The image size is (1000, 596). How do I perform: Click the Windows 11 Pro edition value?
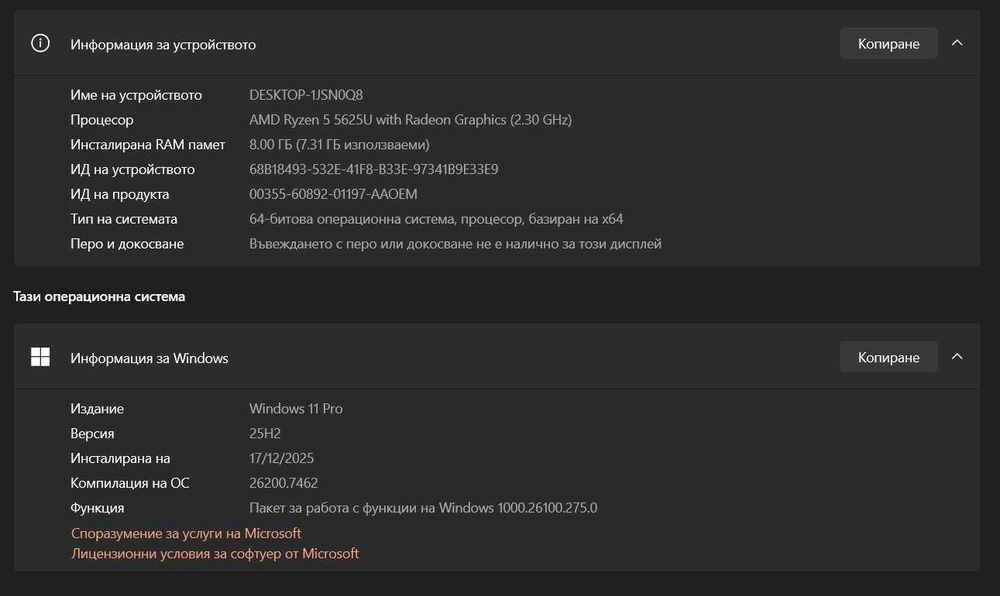[296, 409]
